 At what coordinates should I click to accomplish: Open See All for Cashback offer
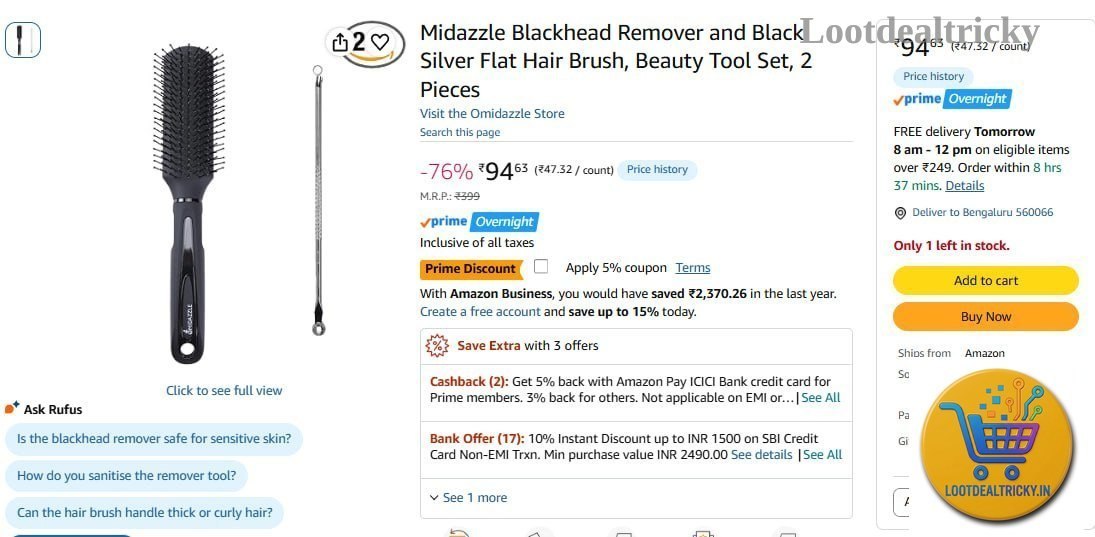pyautogui.click(x=821, y=398)
